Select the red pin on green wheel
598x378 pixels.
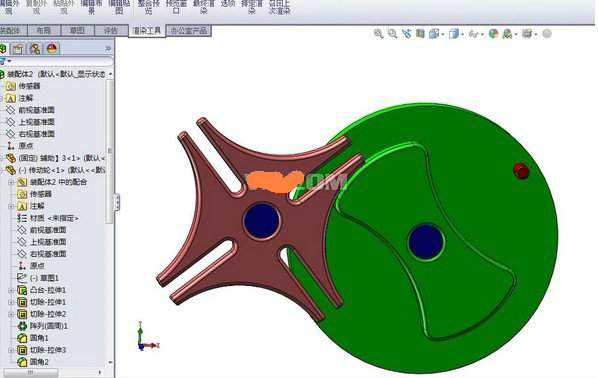[521, 171]
